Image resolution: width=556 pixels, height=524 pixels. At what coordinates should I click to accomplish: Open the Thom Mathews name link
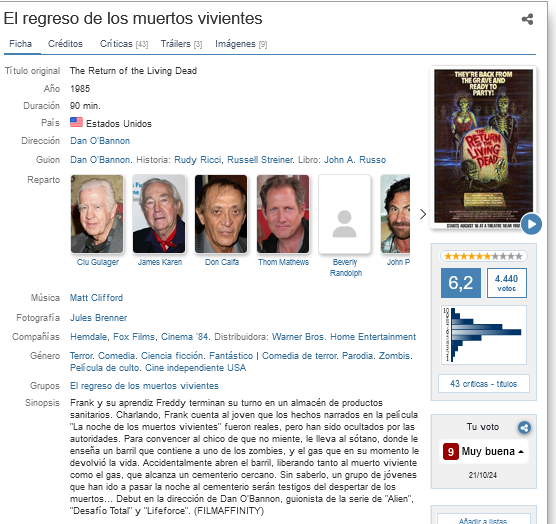tap(283, 262)
